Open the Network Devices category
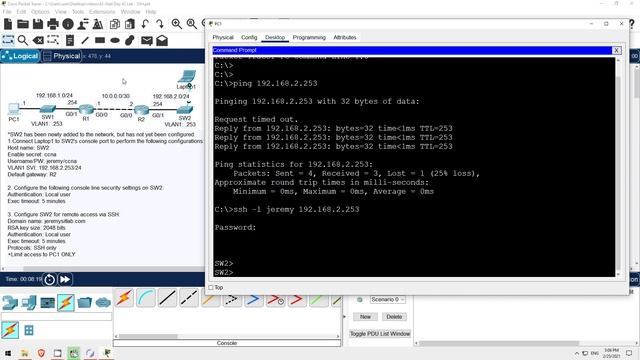Screen dimensions: 640x360 pos(10,303)
